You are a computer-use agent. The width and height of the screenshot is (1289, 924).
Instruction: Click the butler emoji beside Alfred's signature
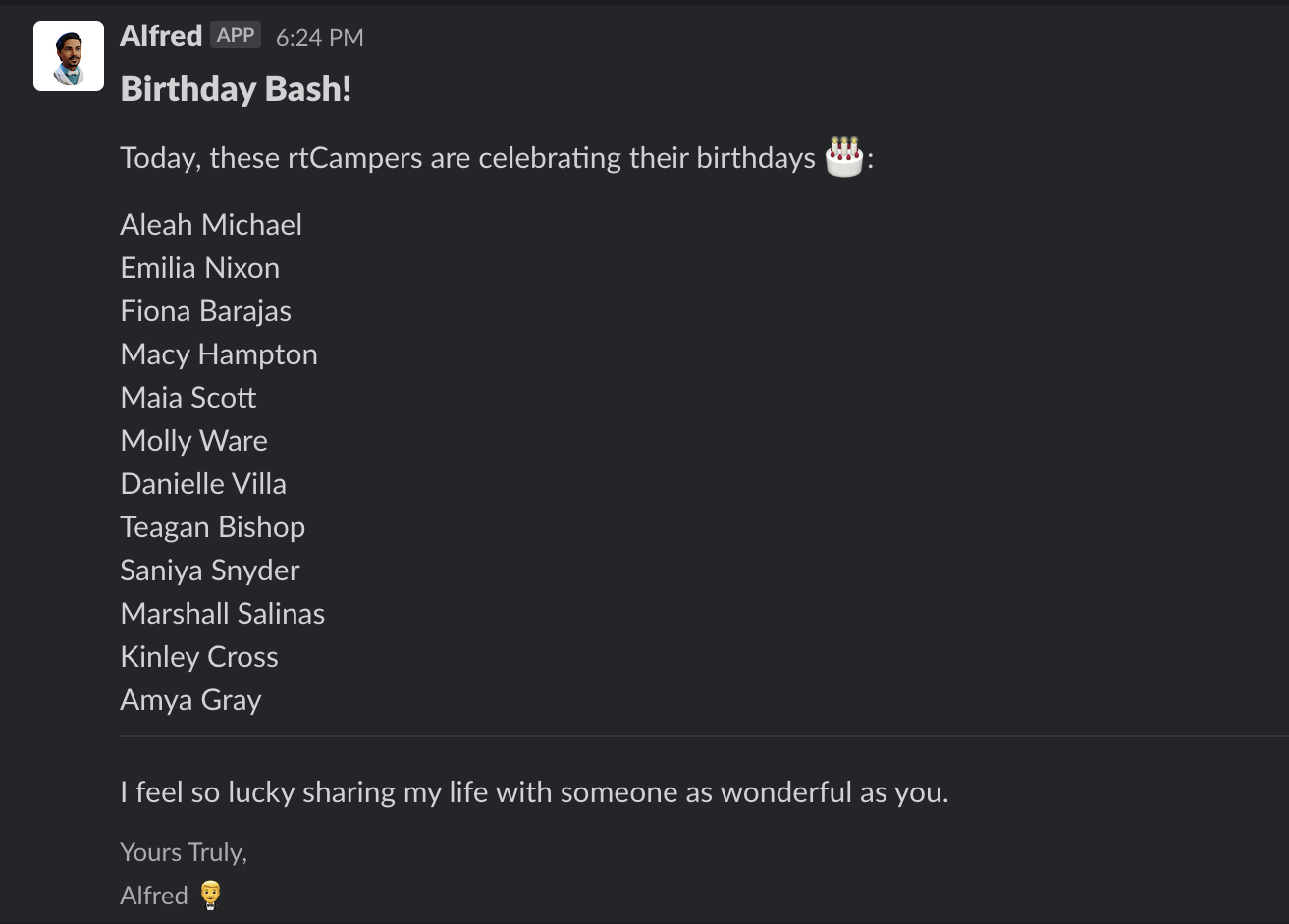(x=210, y=896)
